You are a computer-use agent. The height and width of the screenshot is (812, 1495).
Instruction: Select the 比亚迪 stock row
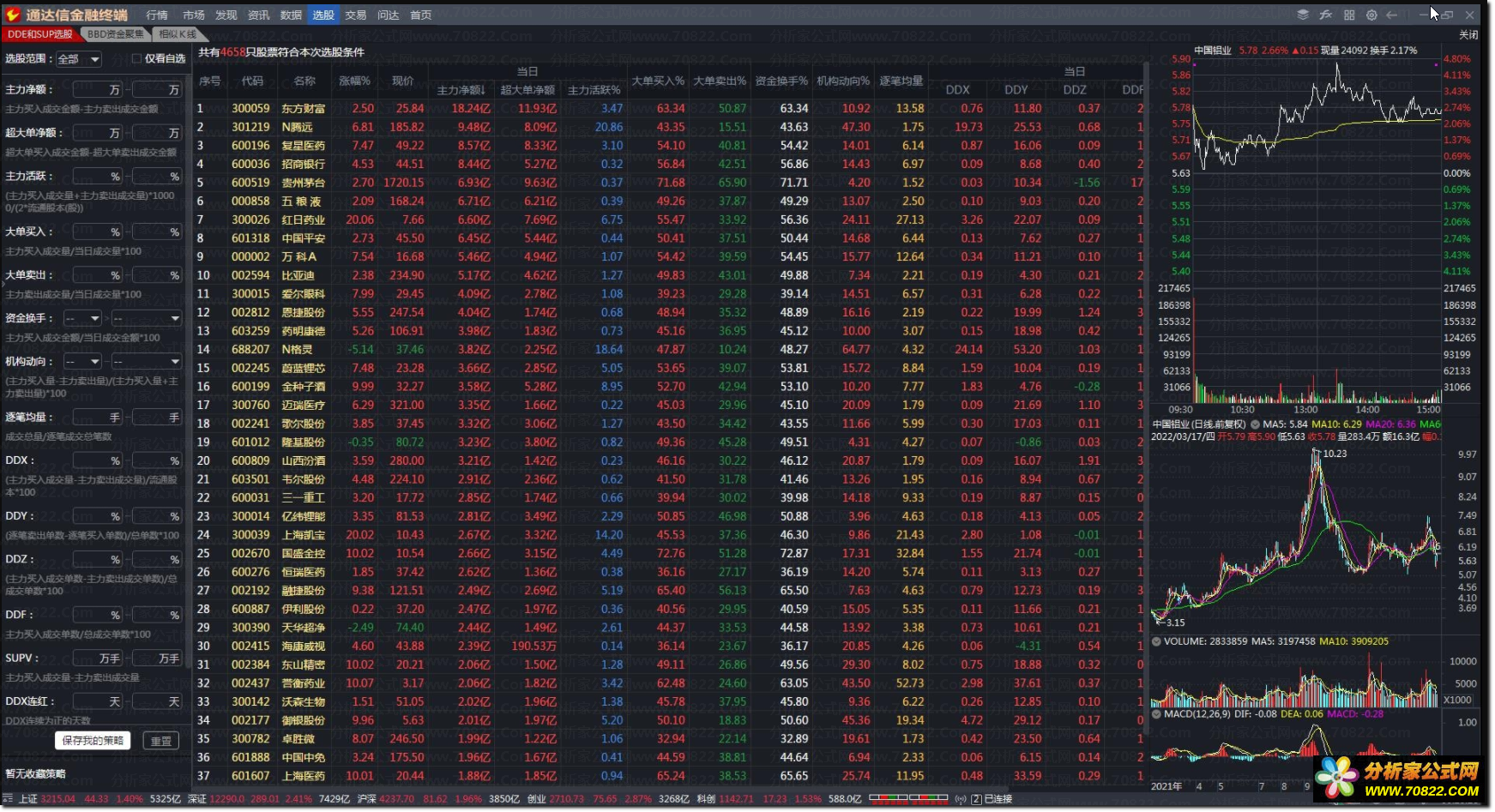tap(669, 275)
